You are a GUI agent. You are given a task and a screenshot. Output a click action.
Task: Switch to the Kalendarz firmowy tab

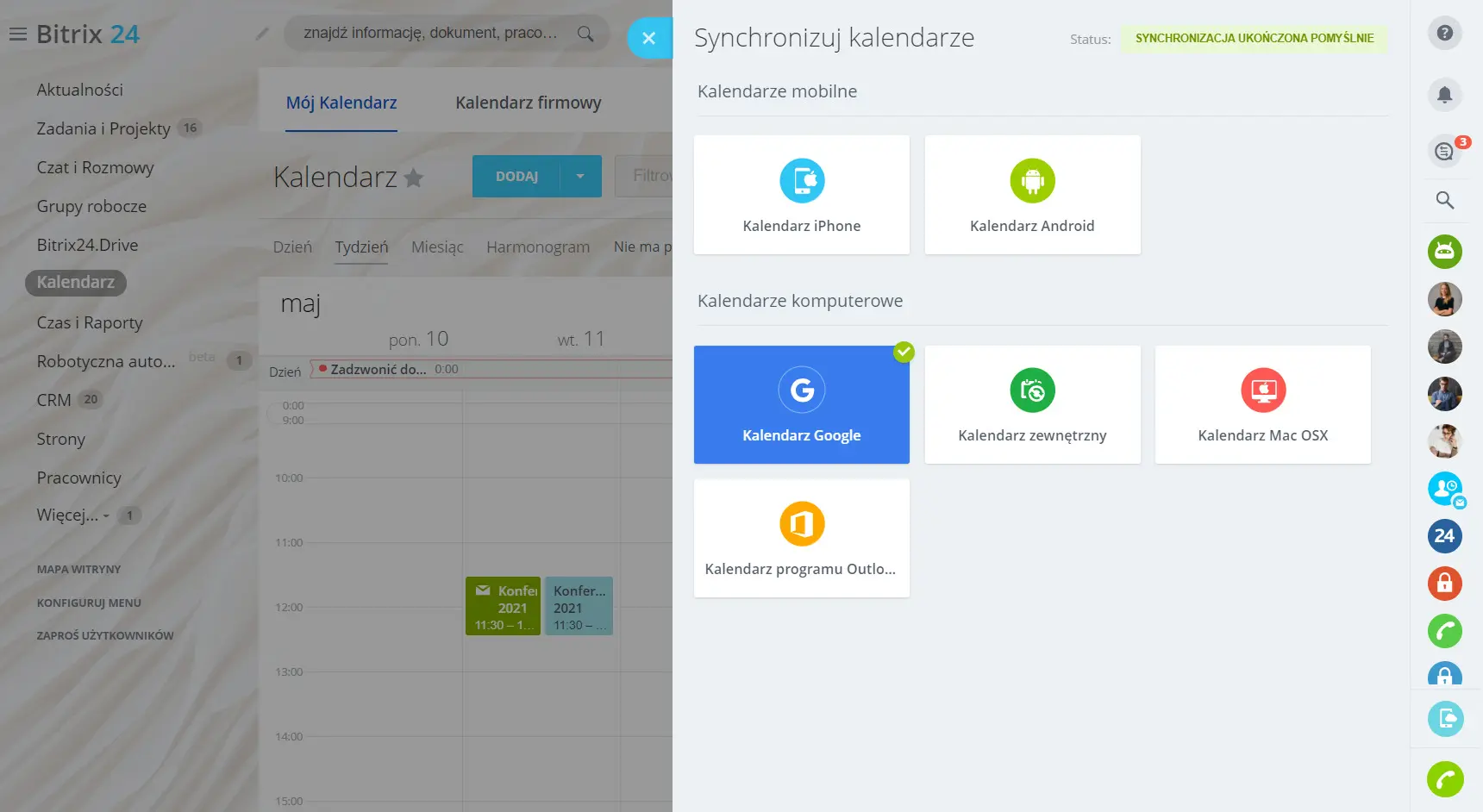tap(528, 103)
